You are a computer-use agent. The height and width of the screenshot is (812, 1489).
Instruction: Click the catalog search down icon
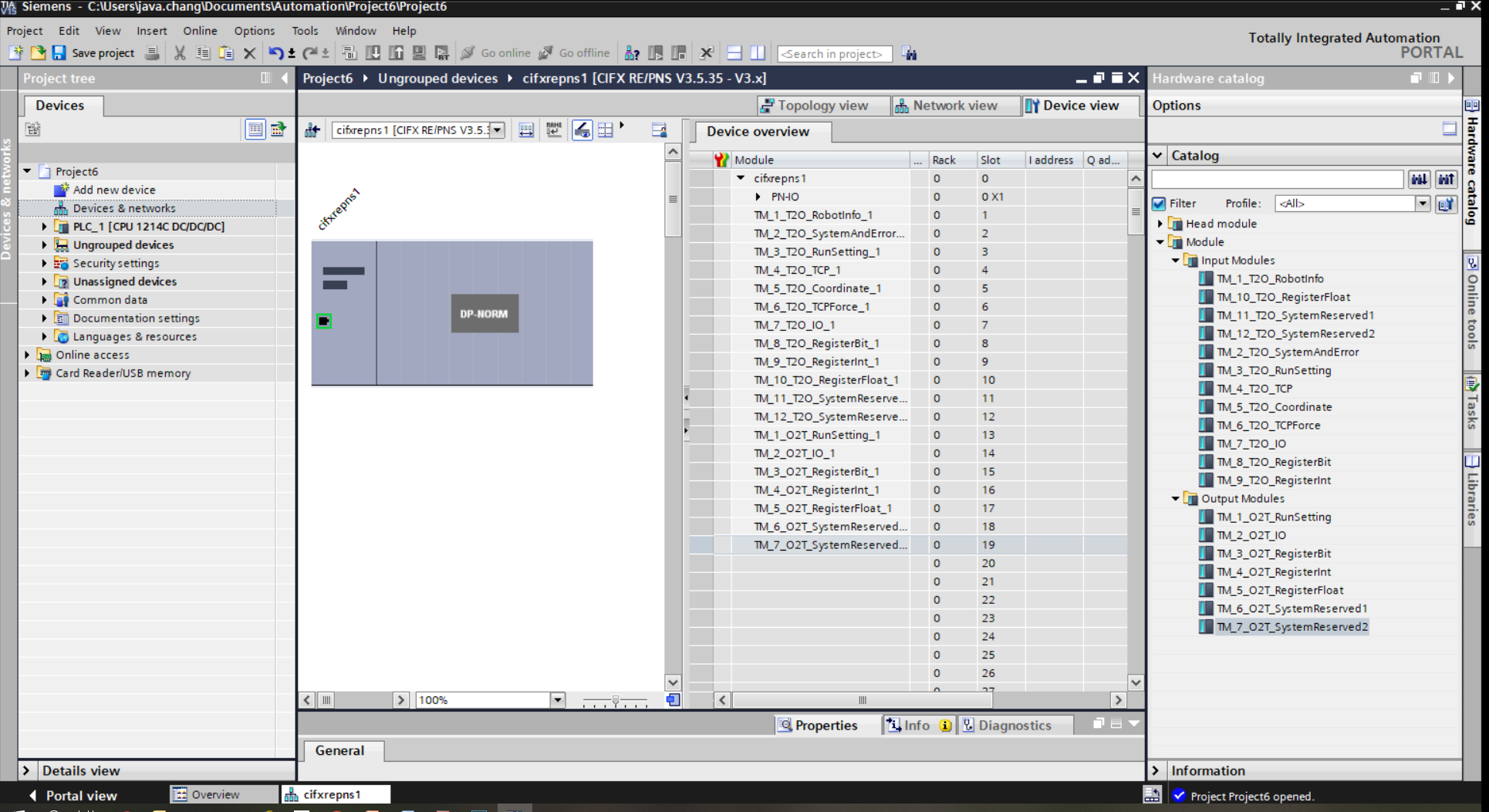click(x=1419, y=179)
